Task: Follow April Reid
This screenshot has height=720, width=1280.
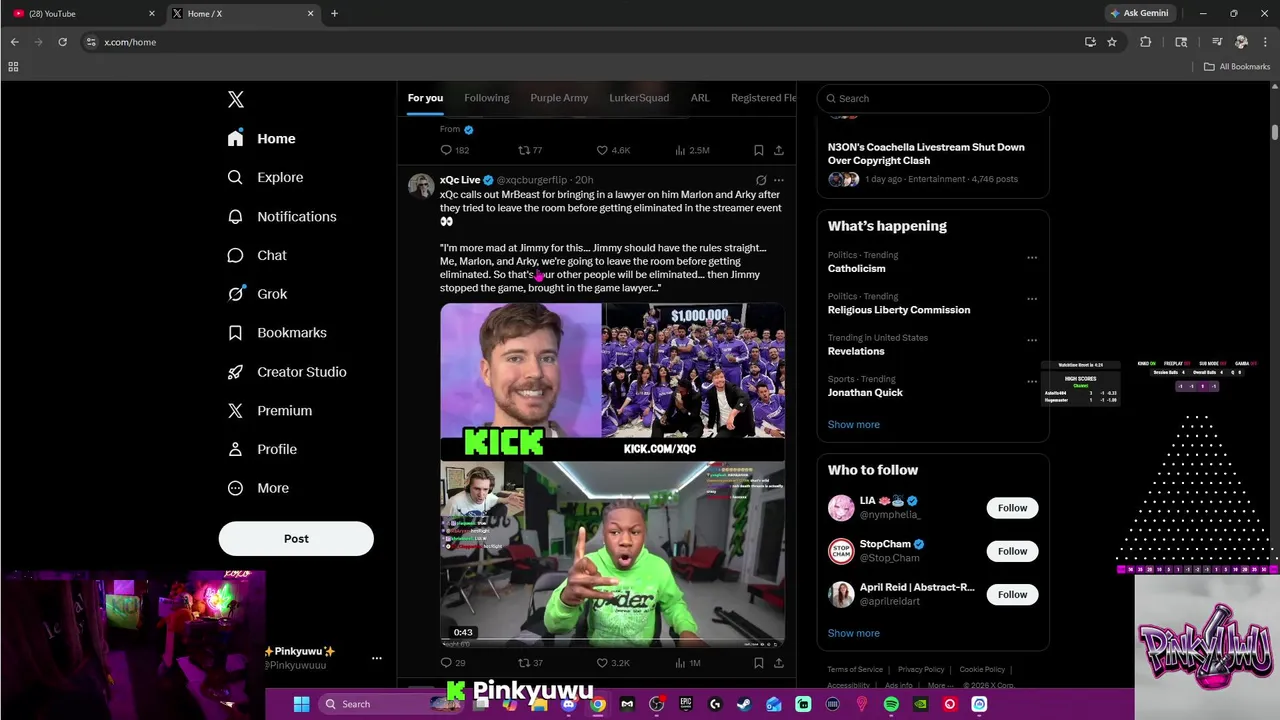Action: pyautogui.click(x=1012, y=594)
